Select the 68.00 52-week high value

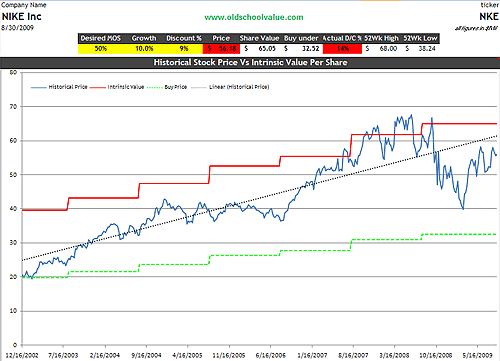click(382, 49)
